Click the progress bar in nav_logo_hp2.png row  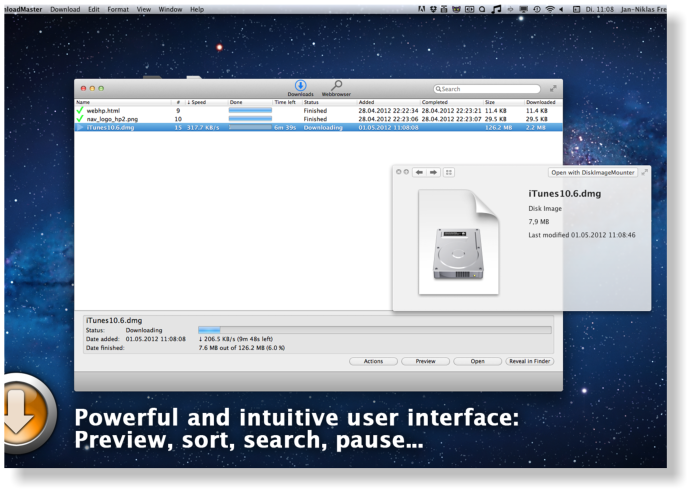250,119
